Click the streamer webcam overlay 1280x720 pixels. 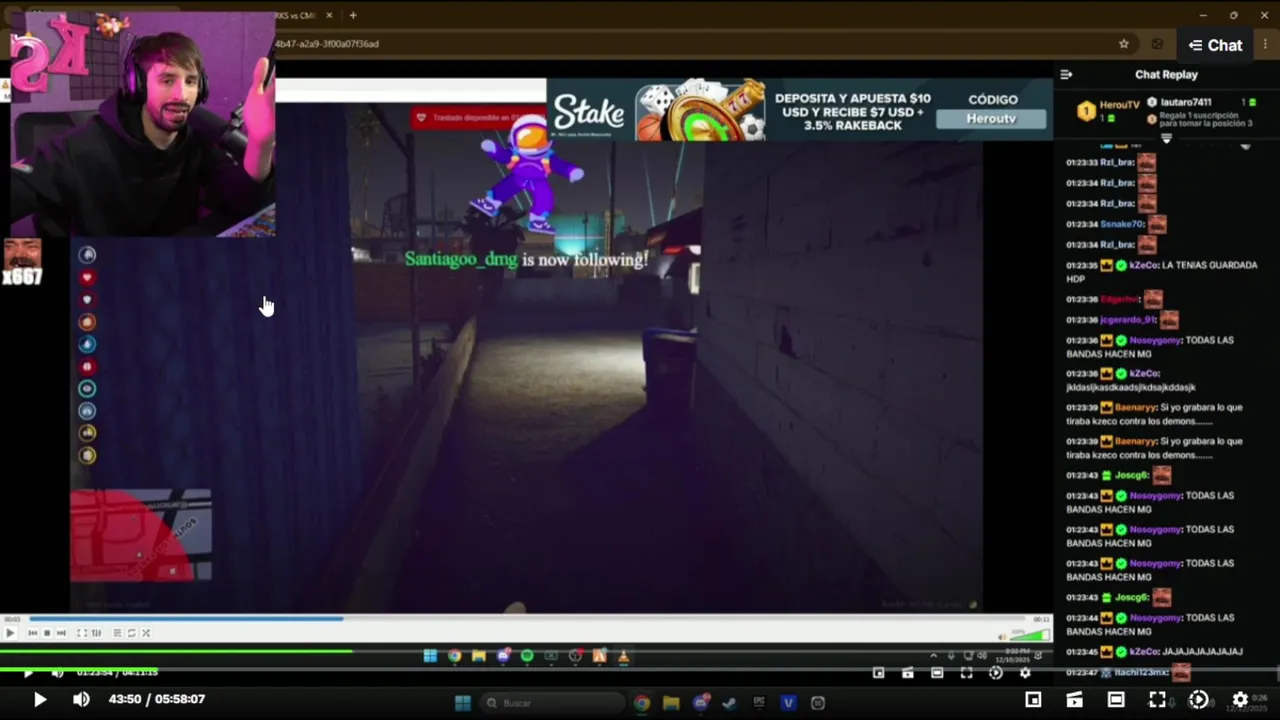(x=143, y=124)
